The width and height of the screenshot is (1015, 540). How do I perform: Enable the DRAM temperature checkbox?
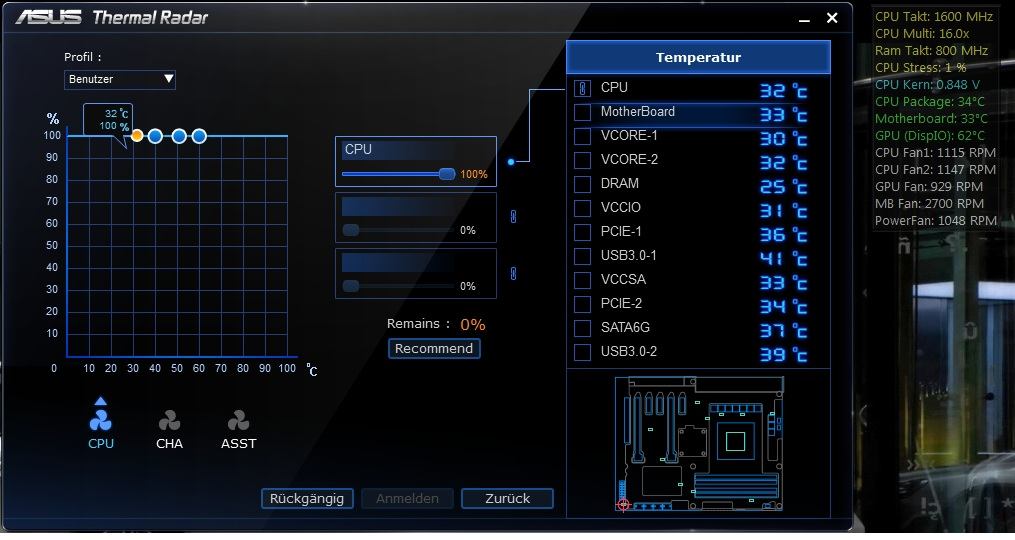point(583,184)
